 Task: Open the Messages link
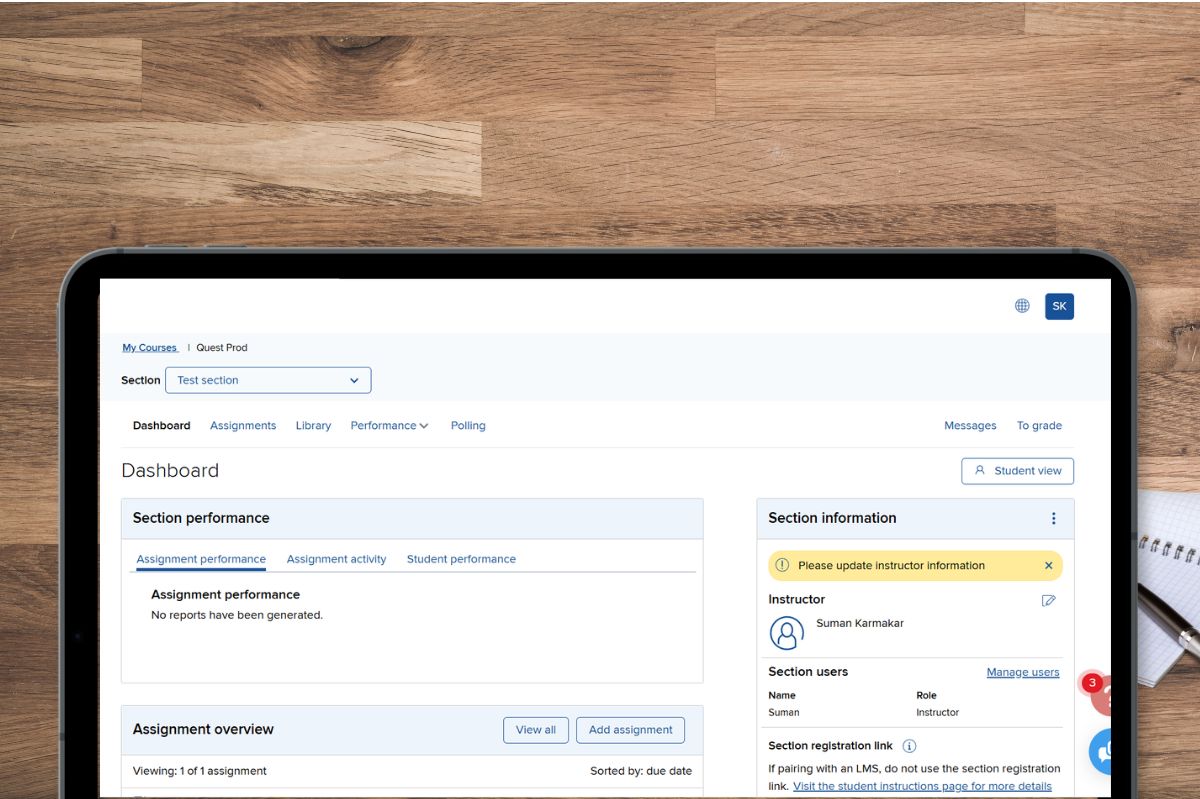(x=970, y=426)
